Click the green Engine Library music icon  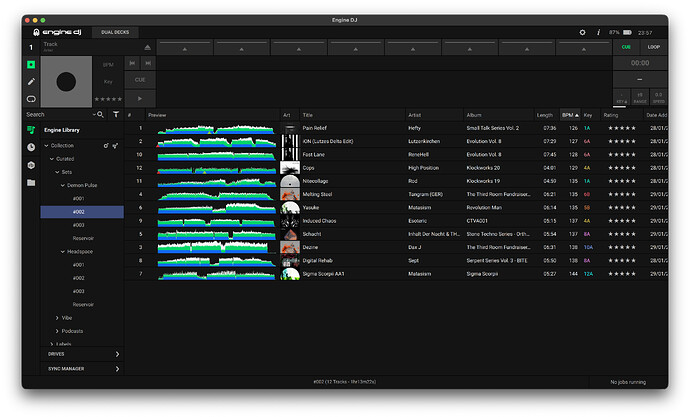31,130
